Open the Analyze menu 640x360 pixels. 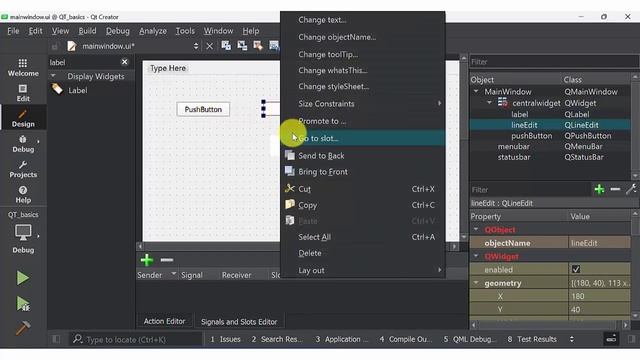click(153, 31)
